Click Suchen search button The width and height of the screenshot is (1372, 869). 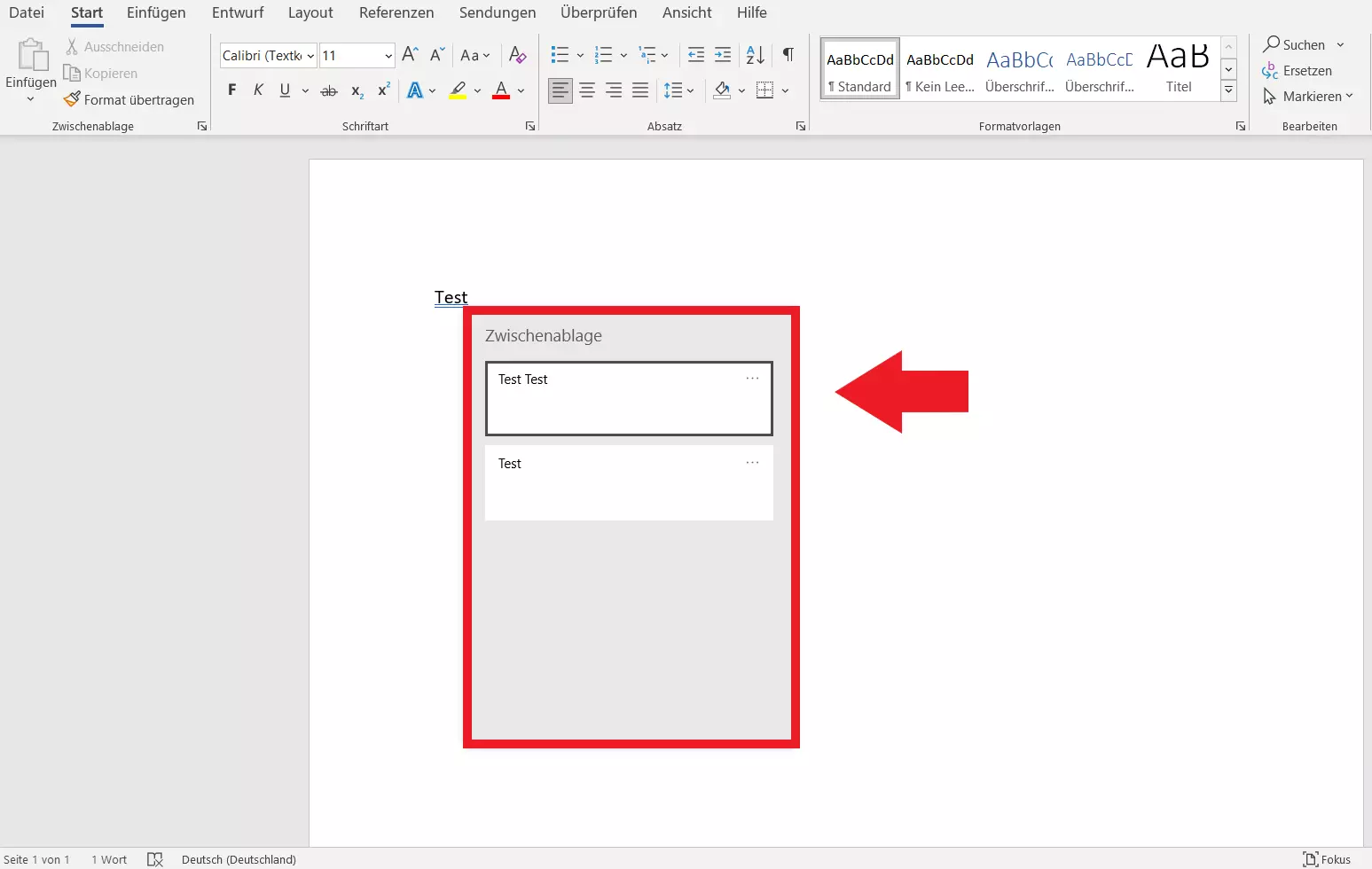tap(1295, 44)
